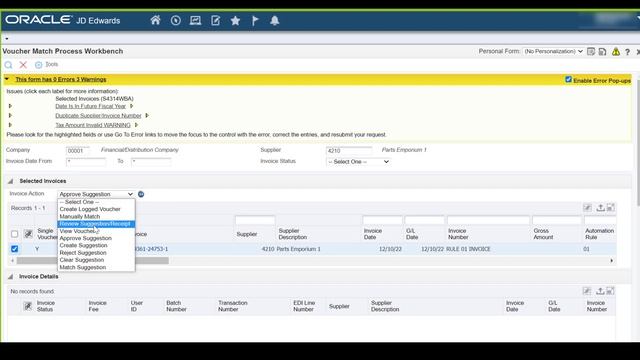
Task: Customize Selected Invoices grid icon
Action: (x=587, y=208)
